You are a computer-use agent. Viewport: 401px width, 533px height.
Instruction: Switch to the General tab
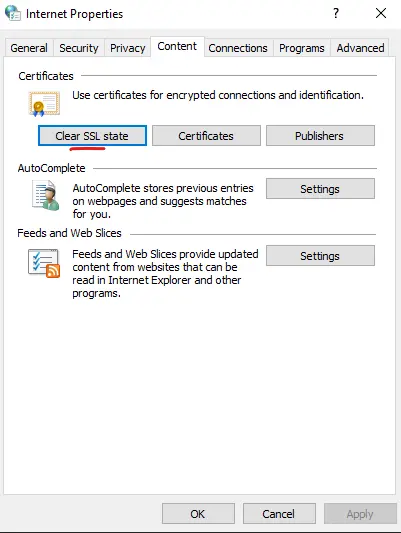point(29,48)
